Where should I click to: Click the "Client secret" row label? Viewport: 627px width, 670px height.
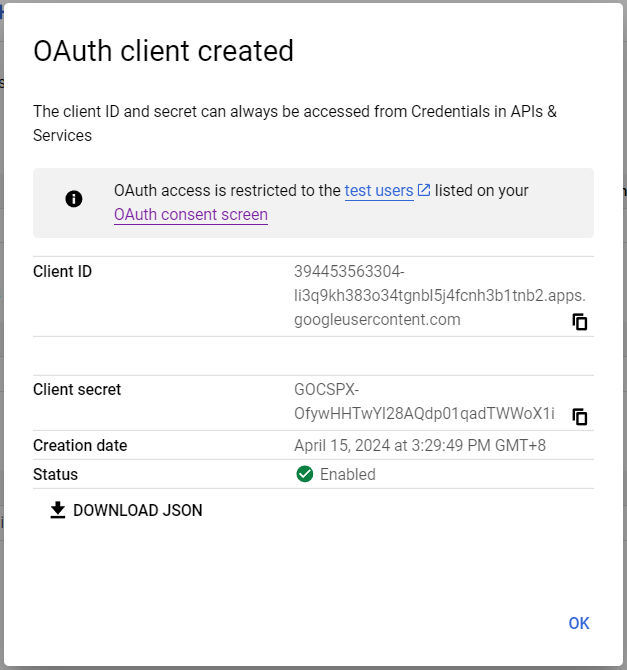(x=77, y=389)
